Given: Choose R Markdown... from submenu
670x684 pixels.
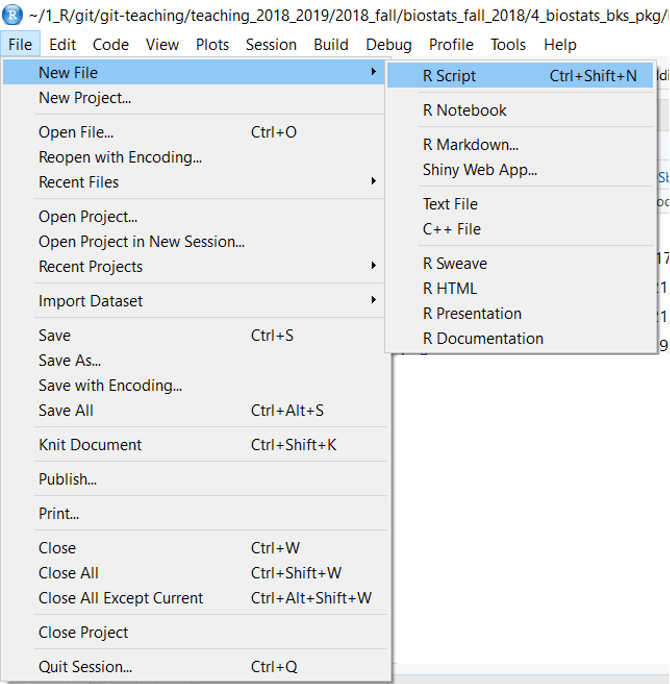Looking at the screenshot, I should [x=520, y=144].
